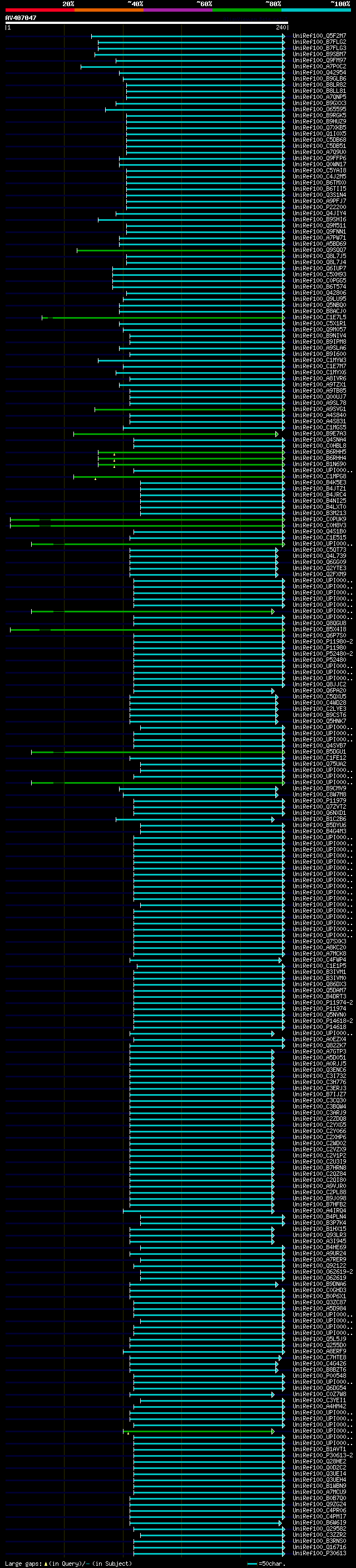Select label UniRef100_B9E7A3

pyautogui.click(x=319, y=433)
